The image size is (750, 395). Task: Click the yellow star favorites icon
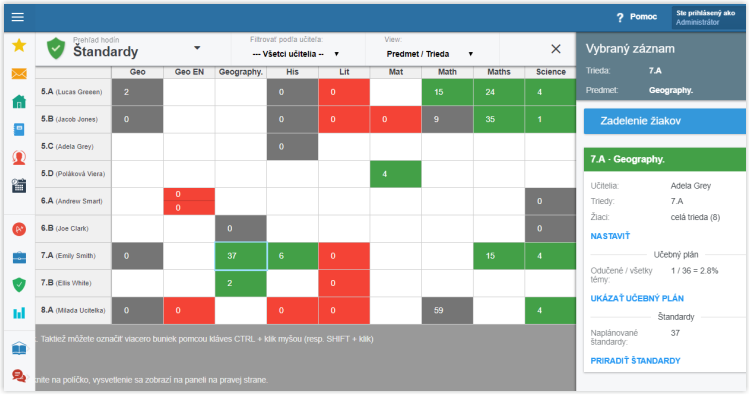coord(19,45)
